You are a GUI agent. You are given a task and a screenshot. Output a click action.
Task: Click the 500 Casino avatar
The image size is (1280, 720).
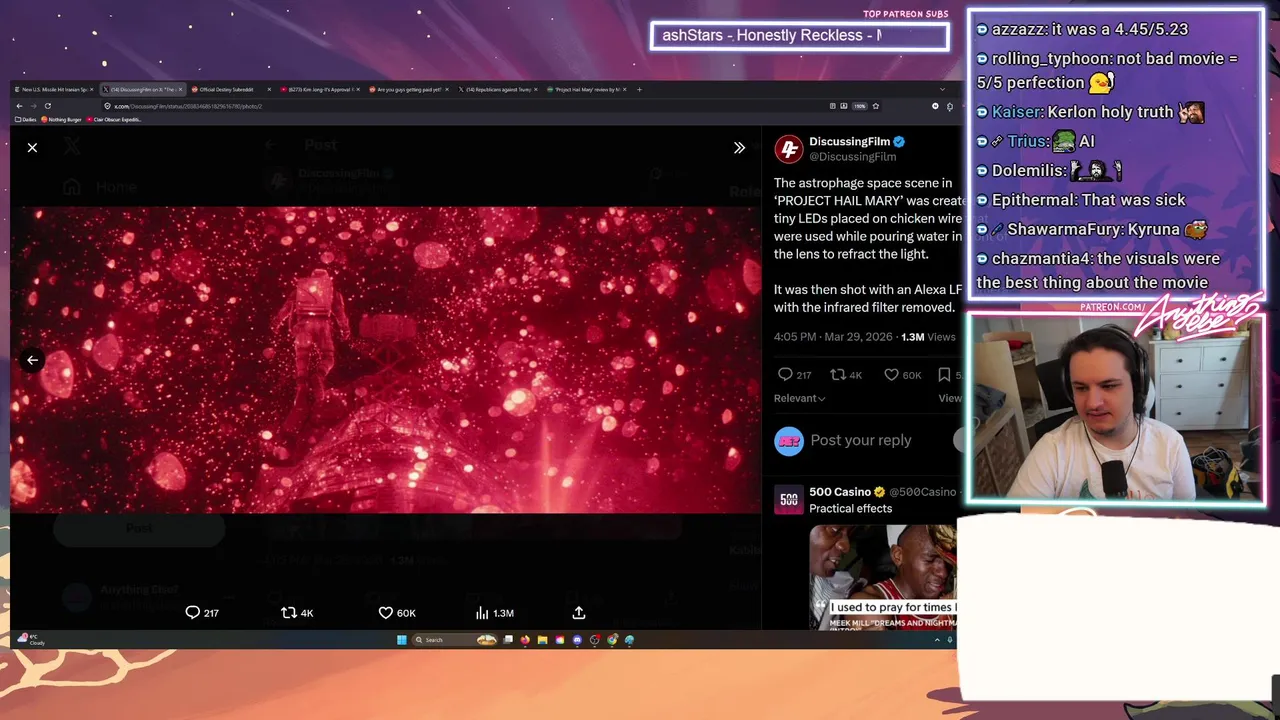tap(789, 499)
